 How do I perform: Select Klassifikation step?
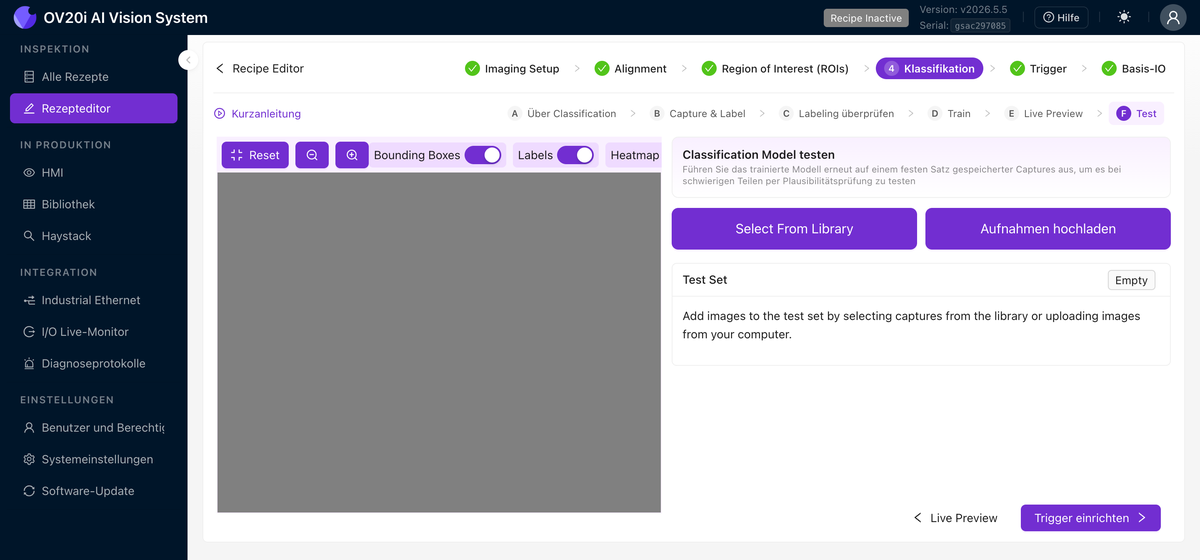(930, 69)
